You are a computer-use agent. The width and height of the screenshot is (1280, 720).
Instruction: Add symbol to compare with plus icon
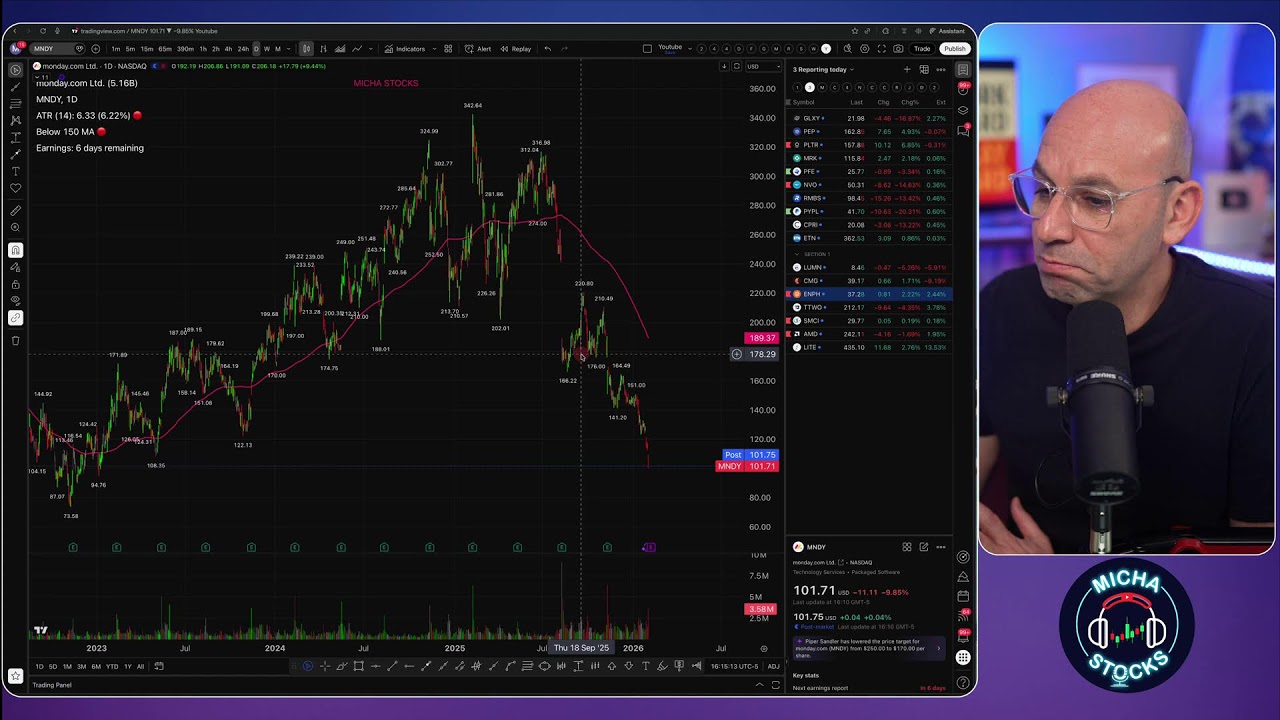(x=96, y=49)
